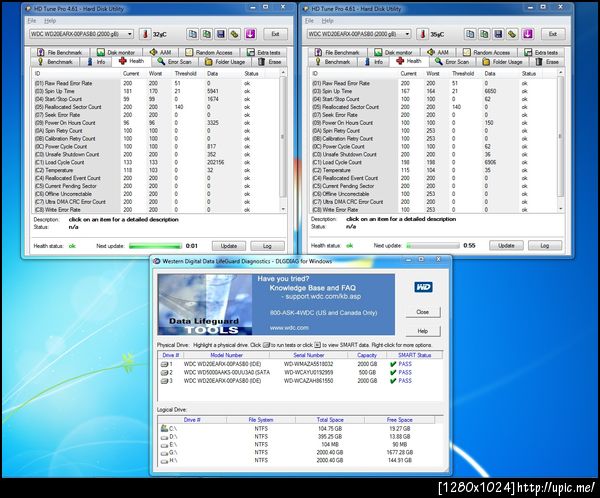
Task: Click Update button in left HD Tune window
Action: (x=229, y=246)
